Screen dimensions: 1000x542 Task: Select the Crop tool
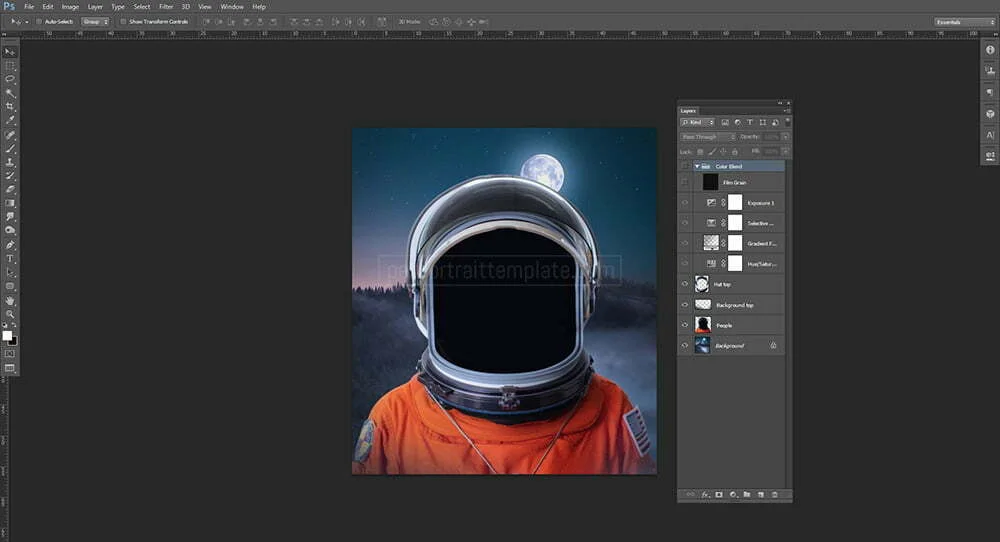tap(10, 106)
